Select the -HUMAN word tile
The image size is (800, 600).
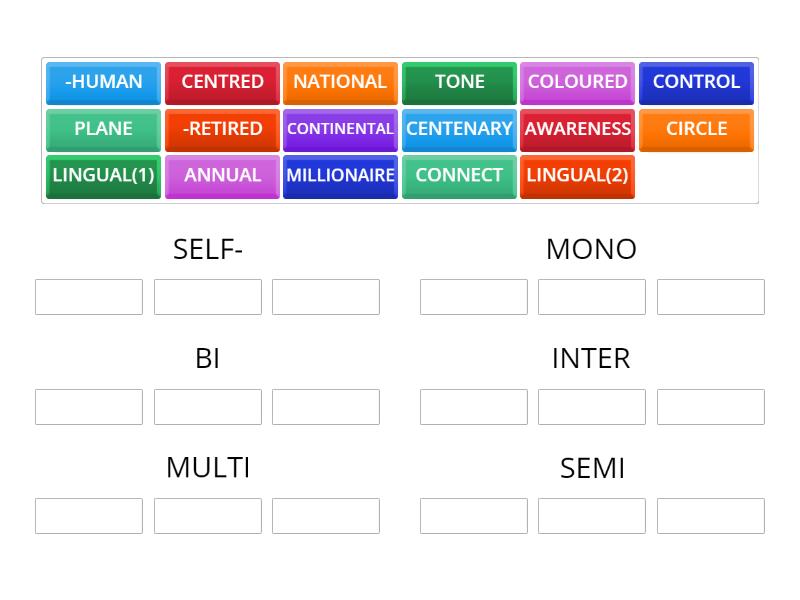tap(103, 83)
